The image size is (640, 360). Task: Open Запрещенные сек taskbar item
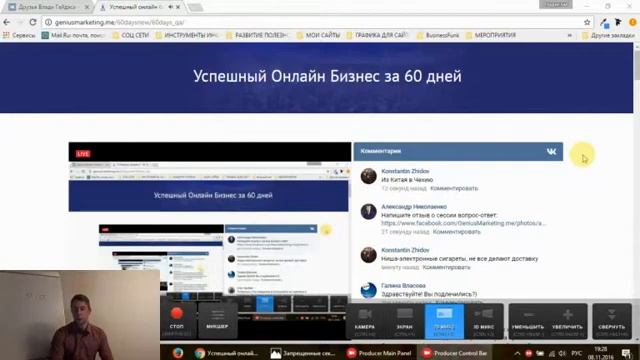click(303, 353)
